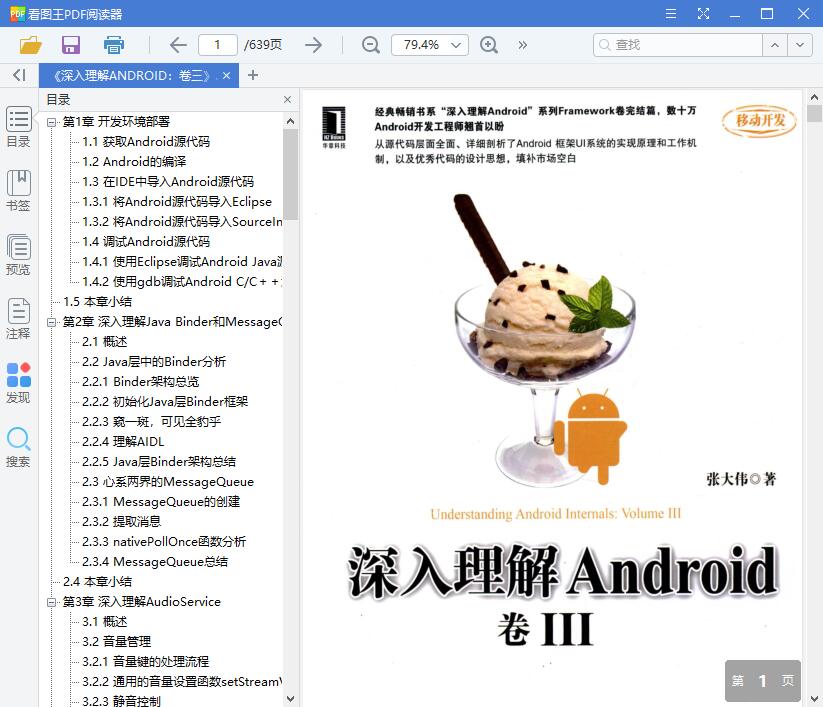The height and width of the screenshot is (707, 823).
Task: Open the 预览 thumbnails sidebar panel
Action: click(x=18, y=255)
